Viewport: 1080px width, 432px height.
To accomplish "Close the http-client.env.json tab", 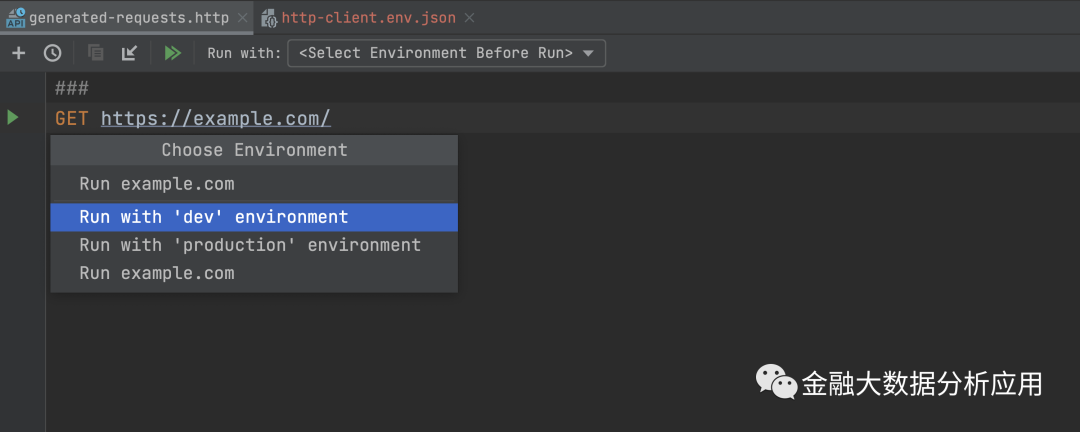I will pos(470,18).
